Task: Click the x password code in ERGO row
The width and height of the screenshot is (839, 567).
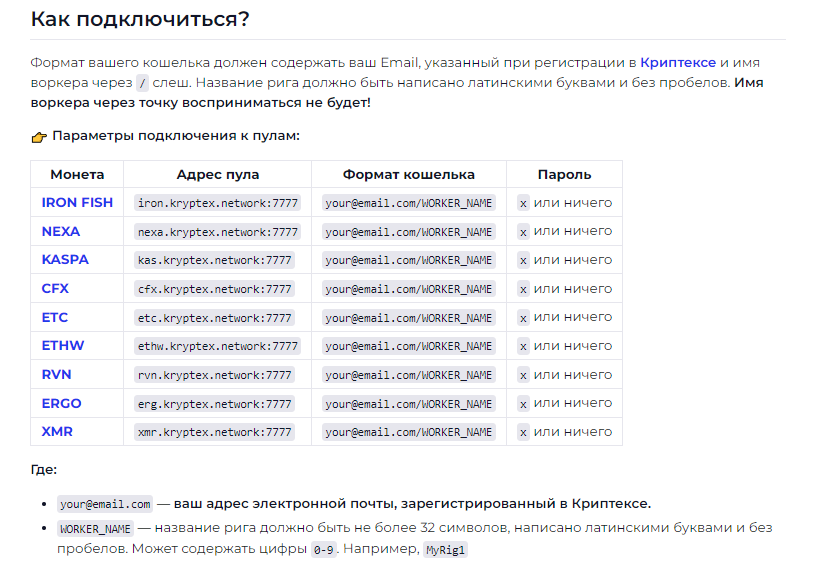Action: [523, 404]
